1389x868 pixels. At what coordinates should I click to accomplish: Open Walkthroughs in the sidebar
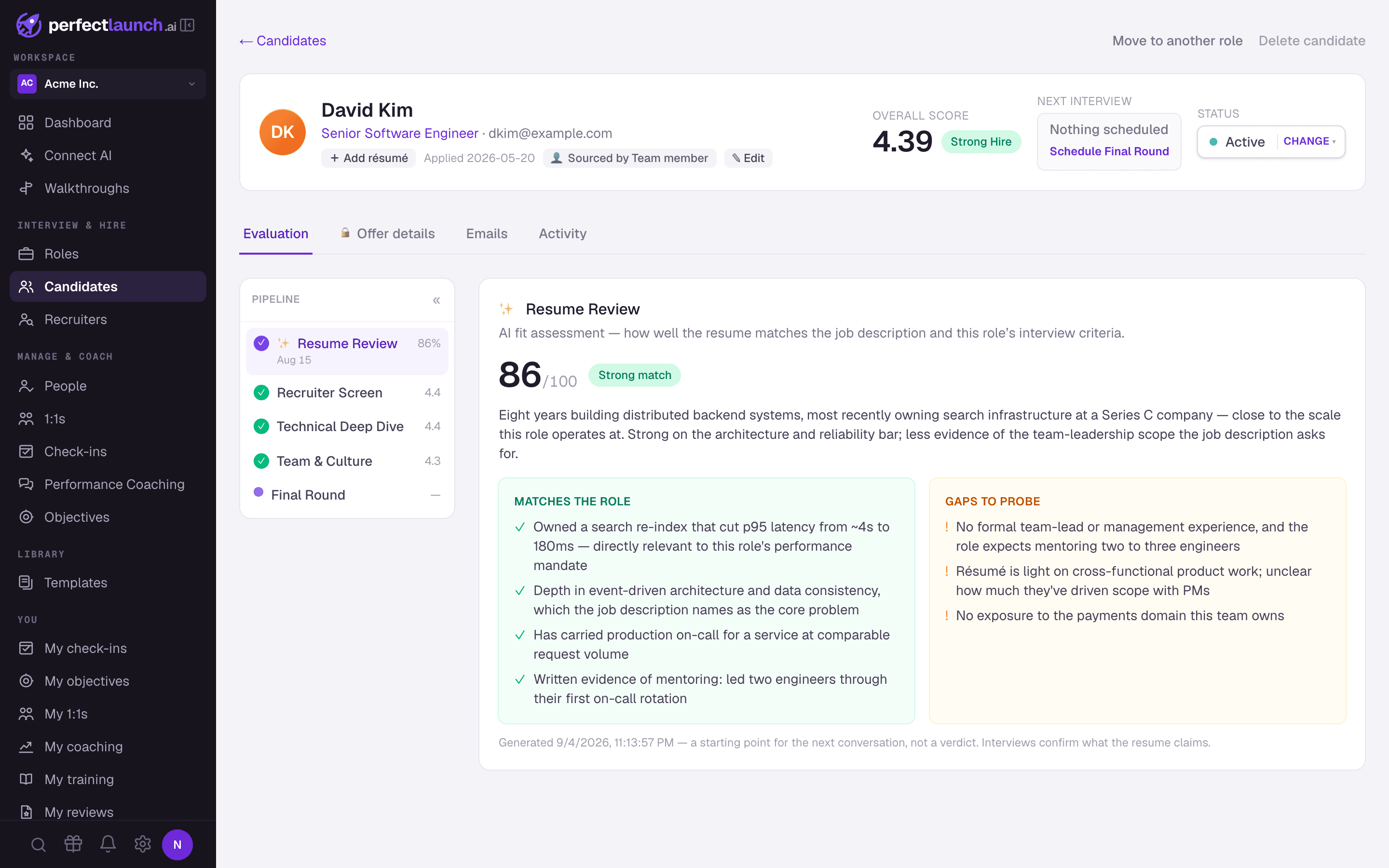tap(108, 188)
